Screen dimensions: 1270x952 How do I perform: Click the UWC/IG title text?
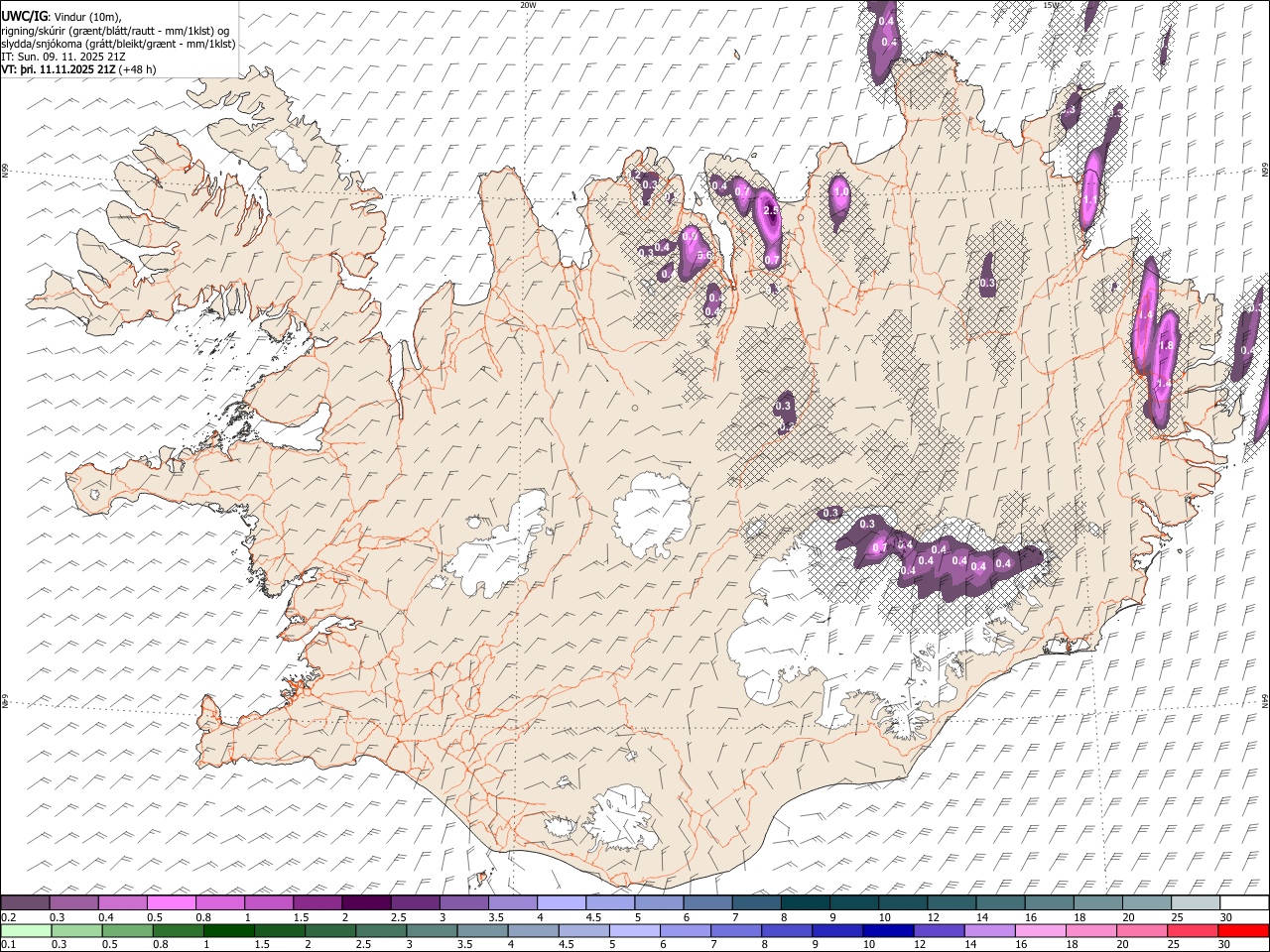click(24, 16)
